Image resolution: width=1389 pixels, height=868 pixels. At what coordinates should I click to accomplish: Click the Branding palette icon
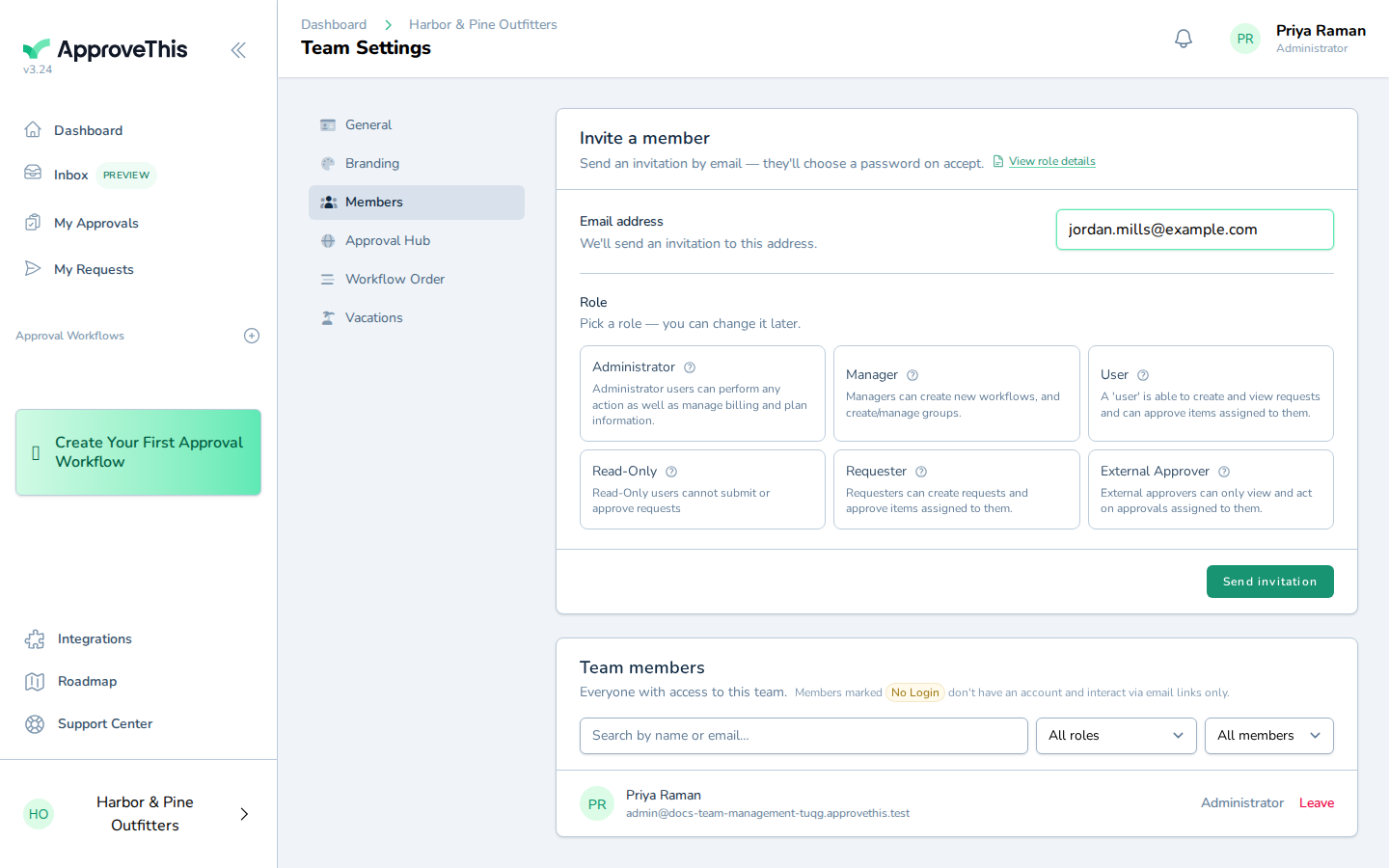pyautogui.click(x=328, y=163)
